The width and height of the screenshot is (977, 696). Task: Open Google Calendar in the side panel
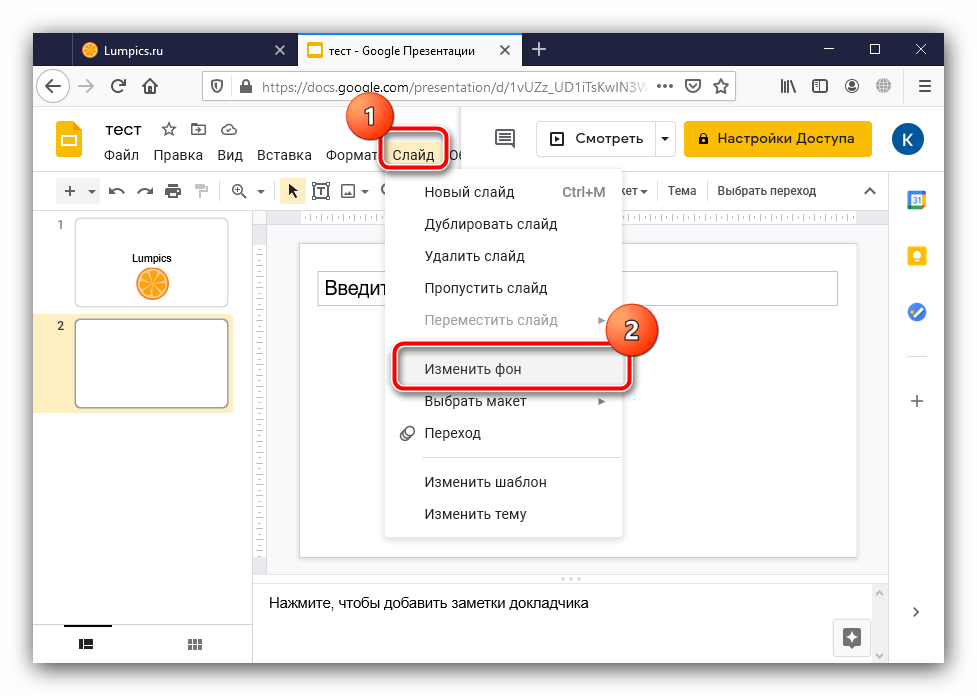[x=915, y=200]
